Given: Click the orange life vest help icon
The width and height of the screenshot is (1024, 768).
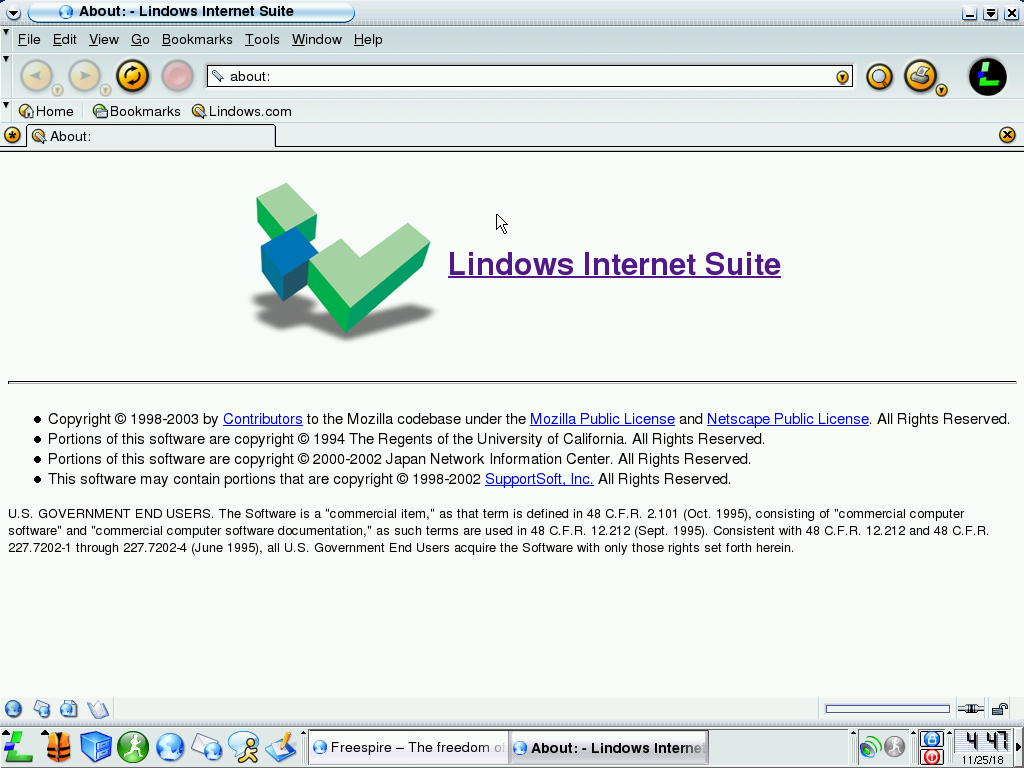Looking at the screenshot, I should (x=58, y=747).
